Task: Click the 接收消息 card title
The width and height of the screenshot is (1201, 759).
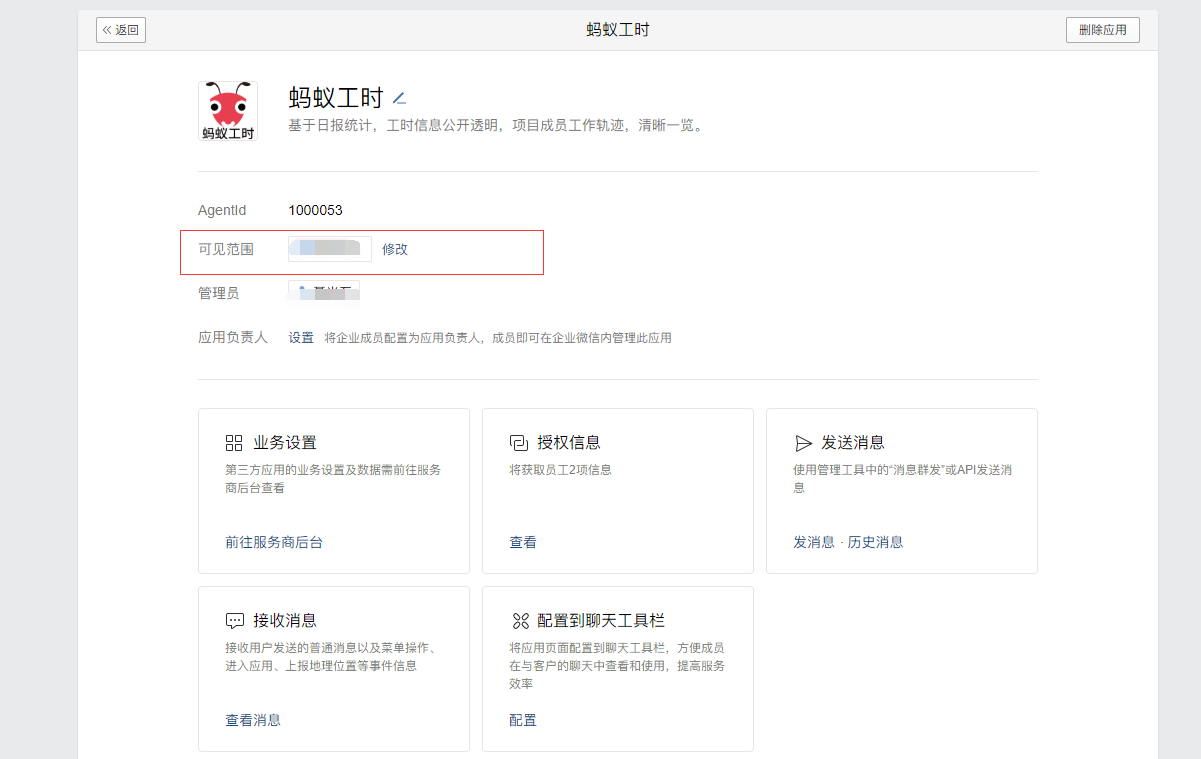Action: tap(285, 621)
